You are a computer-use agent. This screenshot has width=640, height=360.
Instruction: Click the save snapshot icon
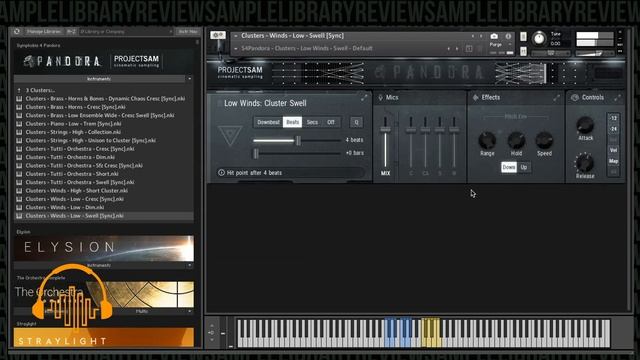coord(469,49)
